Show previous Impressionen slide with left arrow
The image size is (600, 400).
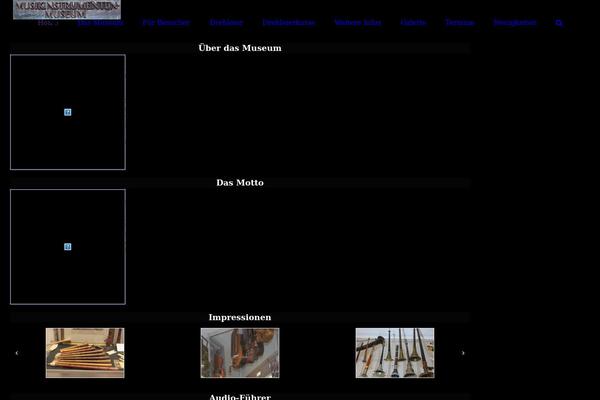coord(17,353)
